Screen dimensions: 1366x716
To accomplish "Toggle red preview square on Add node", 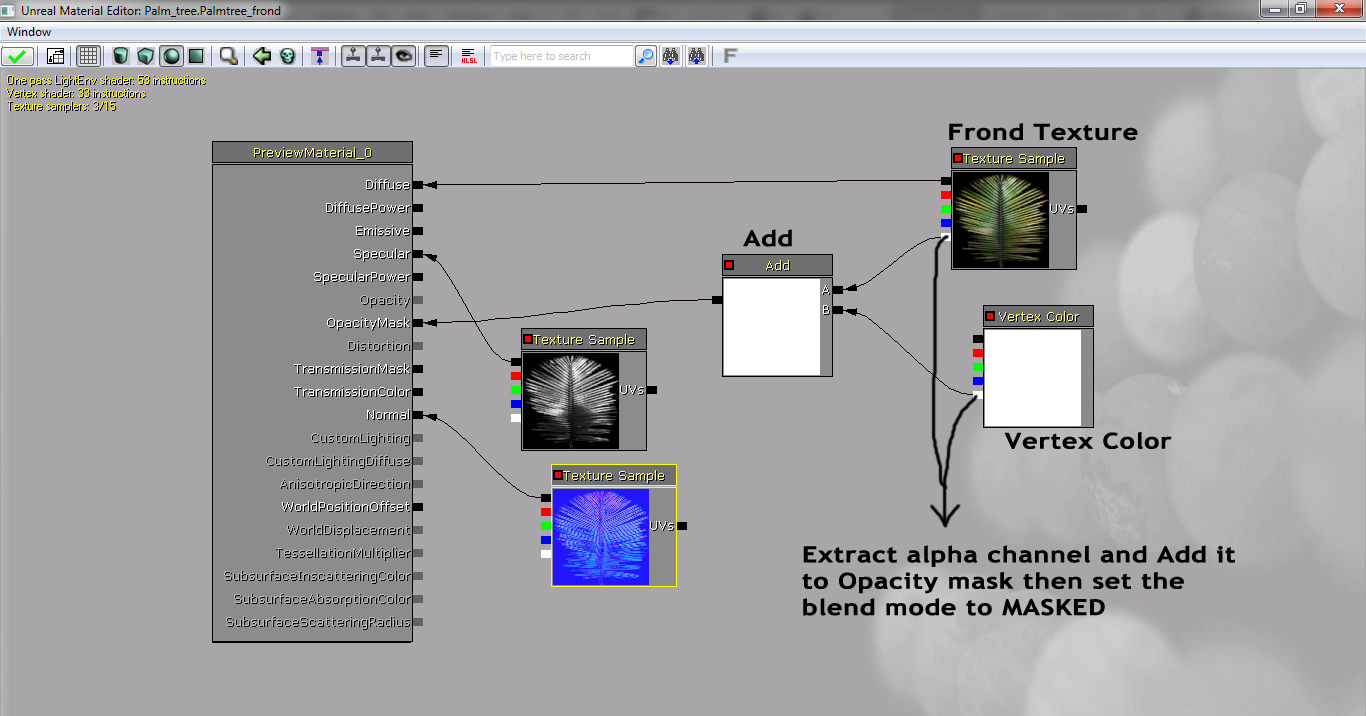I will click(x=729, y=265).
